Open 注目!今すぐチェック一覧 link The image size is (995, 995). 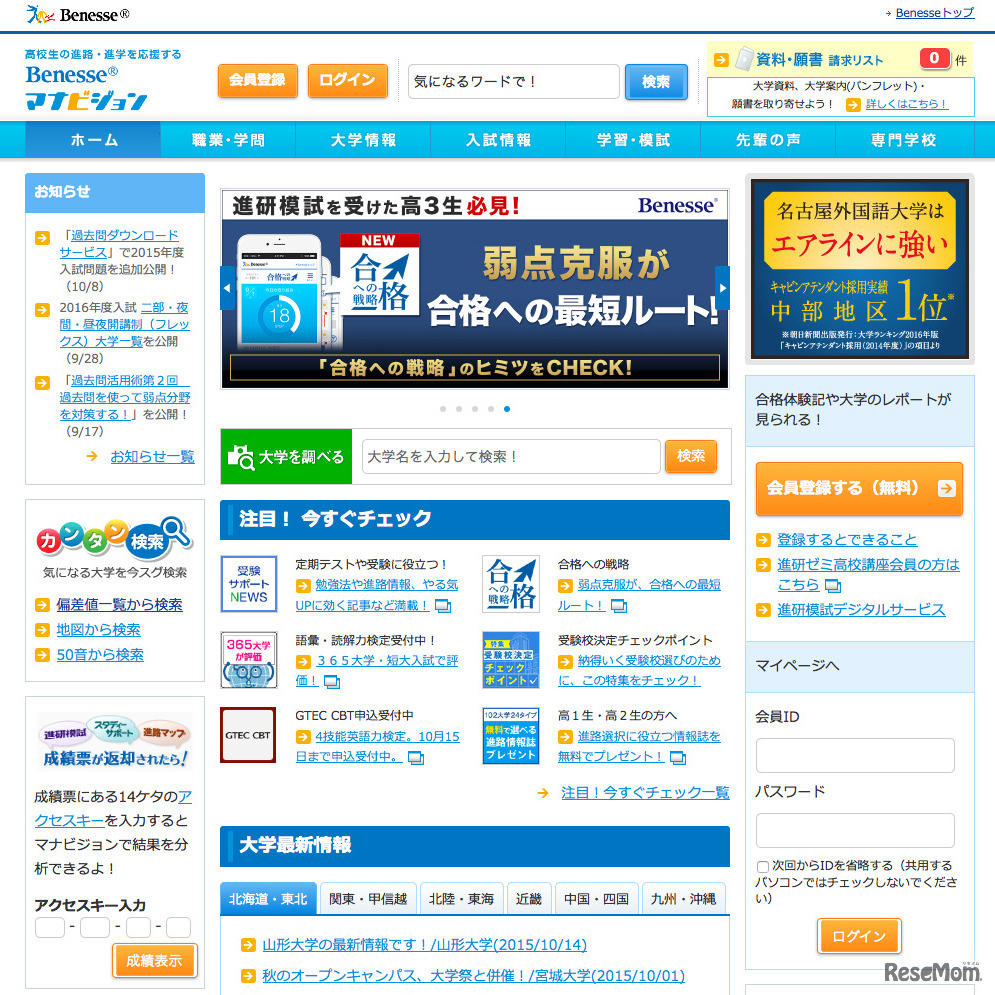[645, 793]
